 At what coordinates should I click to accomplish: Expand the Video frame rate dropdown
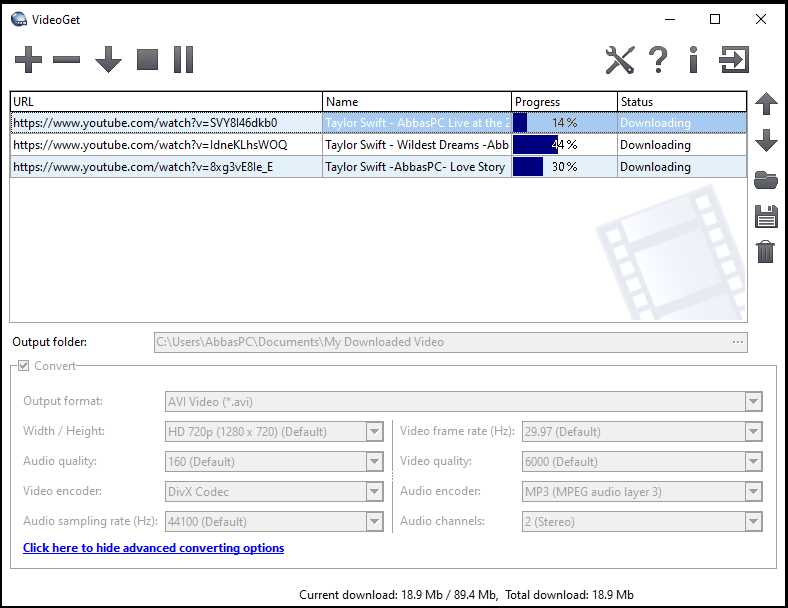[x=753, y=432]
